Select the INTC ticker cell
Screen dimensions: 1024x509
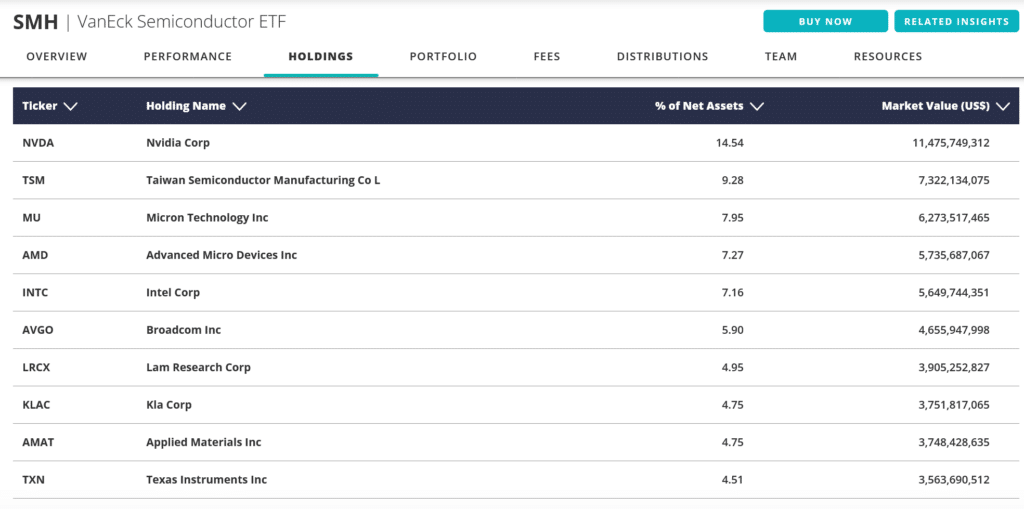point(35,293)
